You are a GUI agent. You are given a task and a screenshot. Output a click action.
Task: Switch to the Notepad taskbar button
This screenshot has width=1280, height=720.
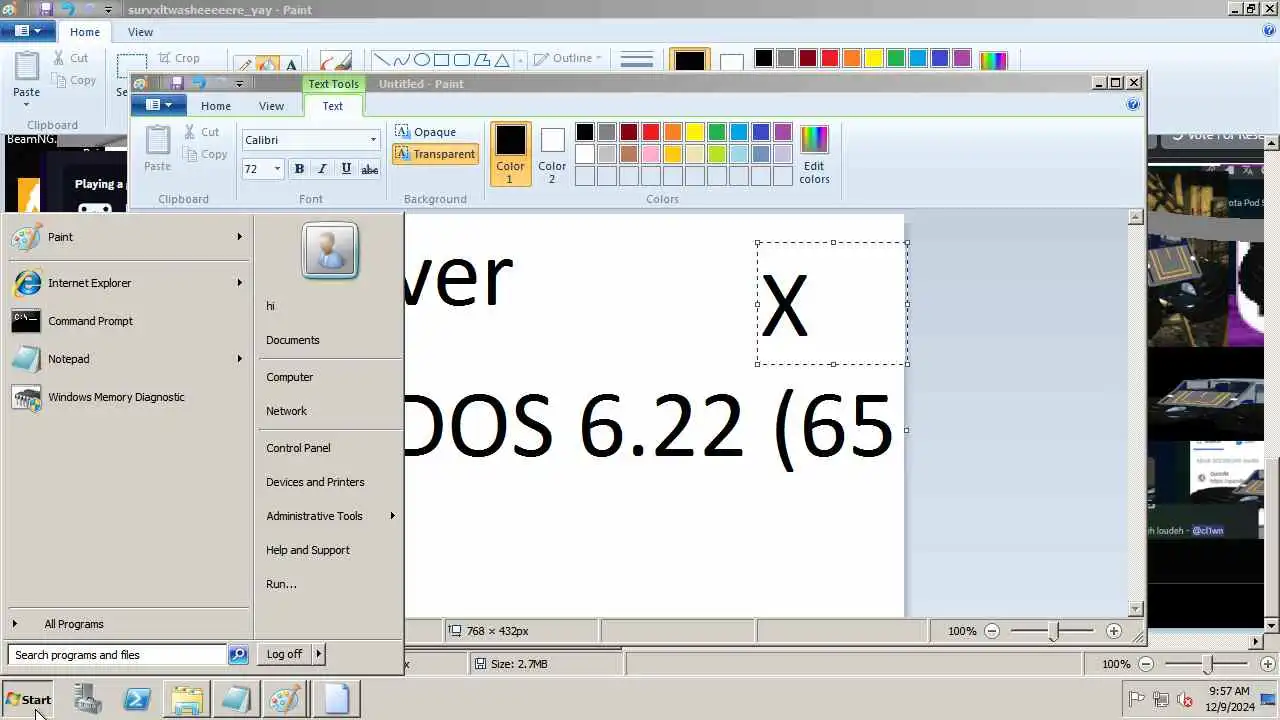pyautogui.click(x=235, y=699)
